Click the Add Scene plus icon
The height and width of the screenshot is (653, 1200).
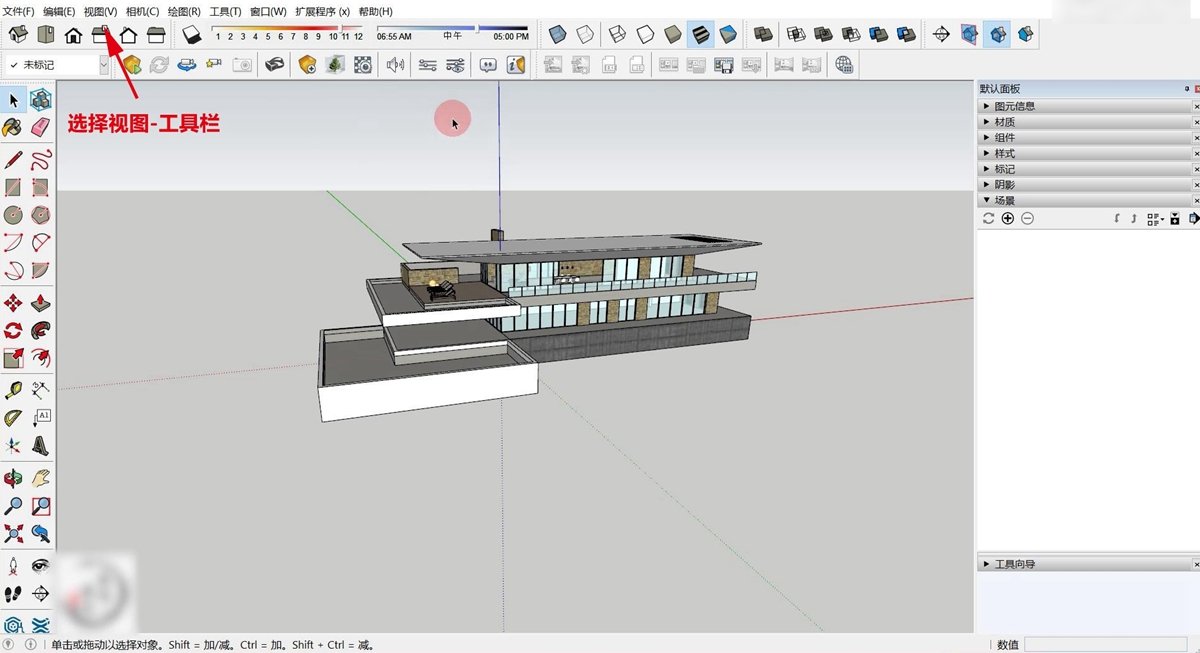click(x=1007, y=218)
